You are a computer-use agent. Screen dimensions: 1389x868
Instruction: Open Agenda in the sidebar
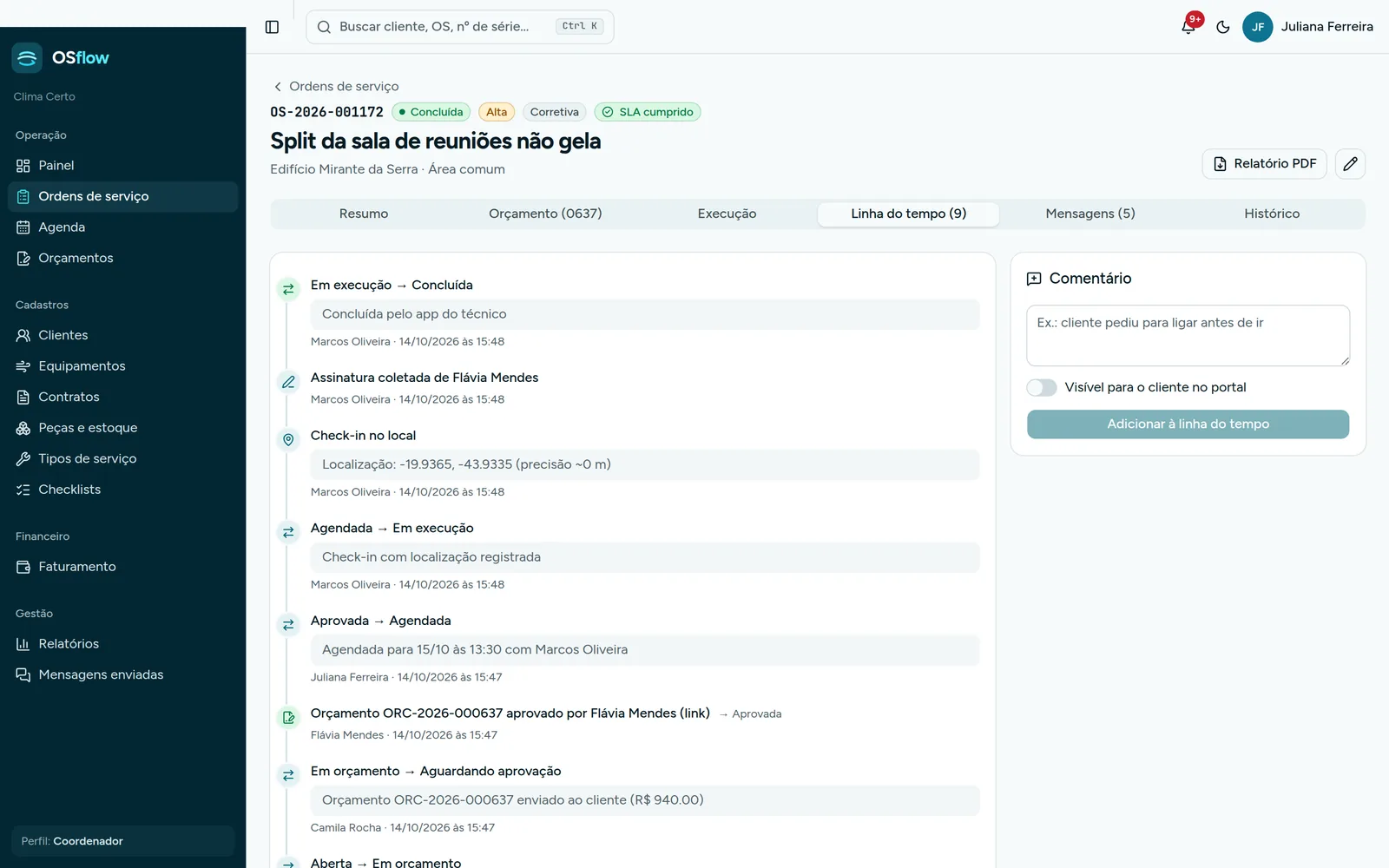click(122, 227)
